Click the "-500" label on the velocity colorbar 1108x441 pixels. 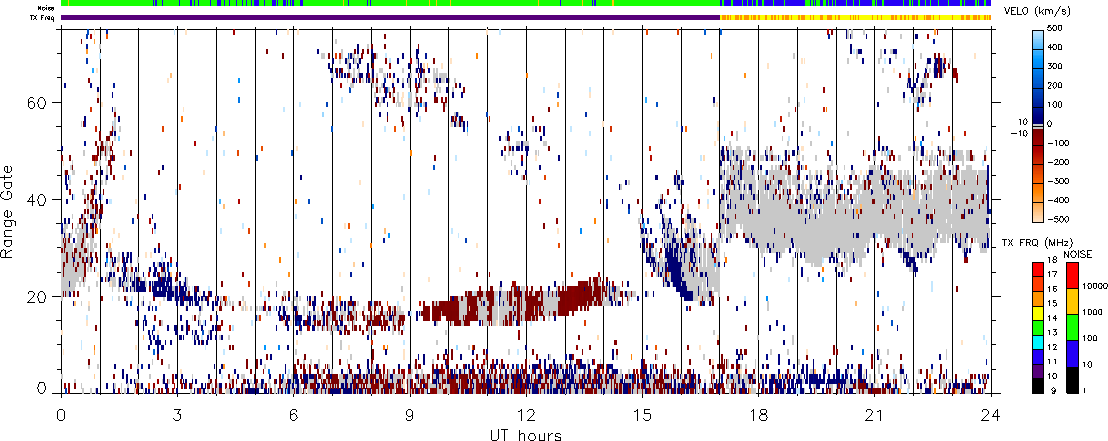click(x=1059, y=219)
